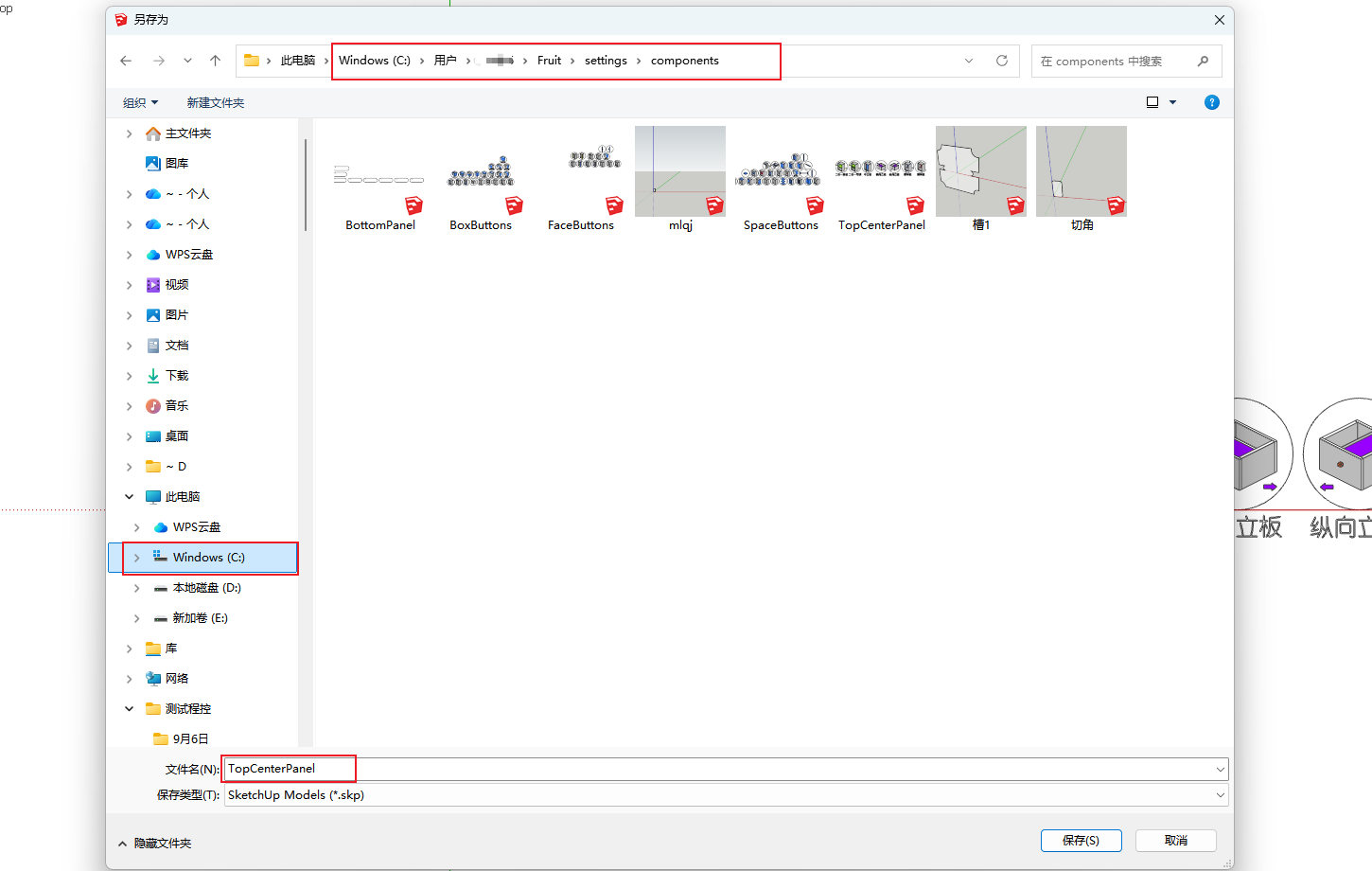Select the FaceButtons file thumbnail
1372x871 pixels.
tap(580, 180)
